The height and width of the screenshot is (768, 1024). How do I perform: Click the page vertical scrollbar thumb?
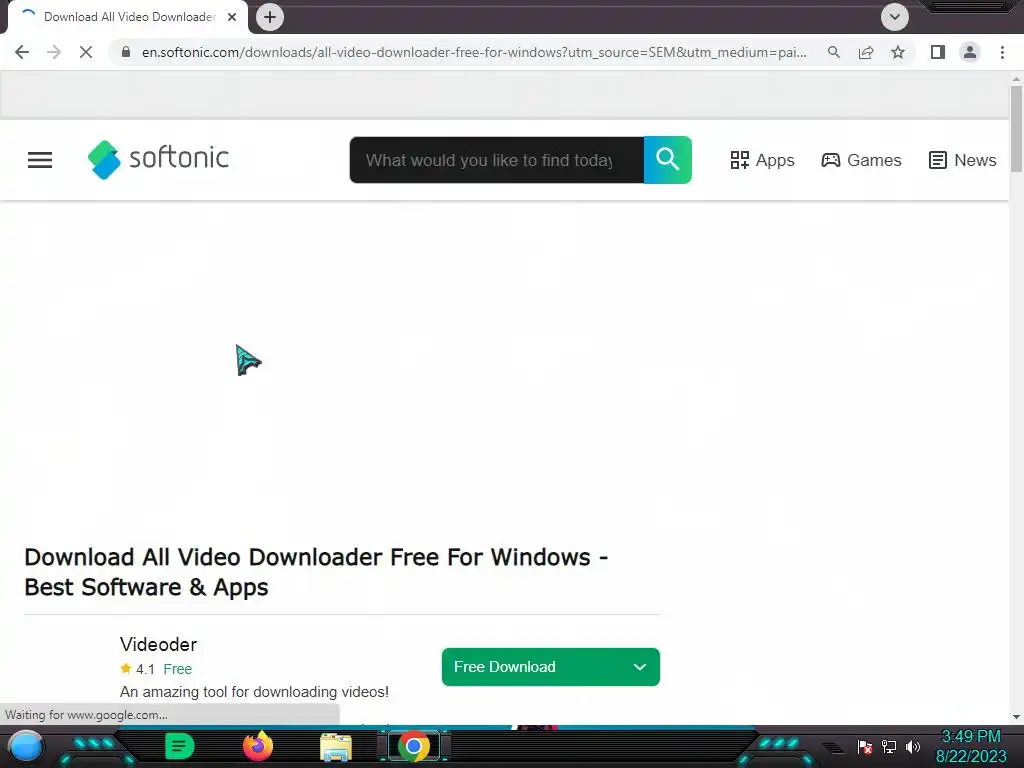1016,129
